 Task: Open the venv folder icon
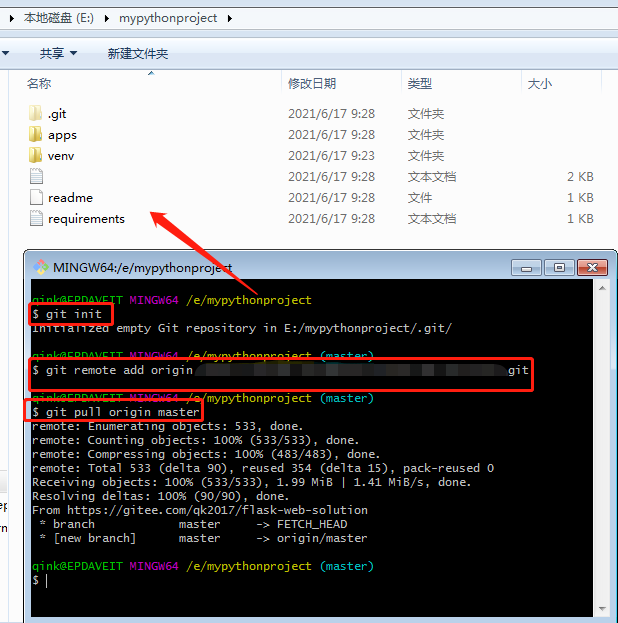click(x=35, y=155)
